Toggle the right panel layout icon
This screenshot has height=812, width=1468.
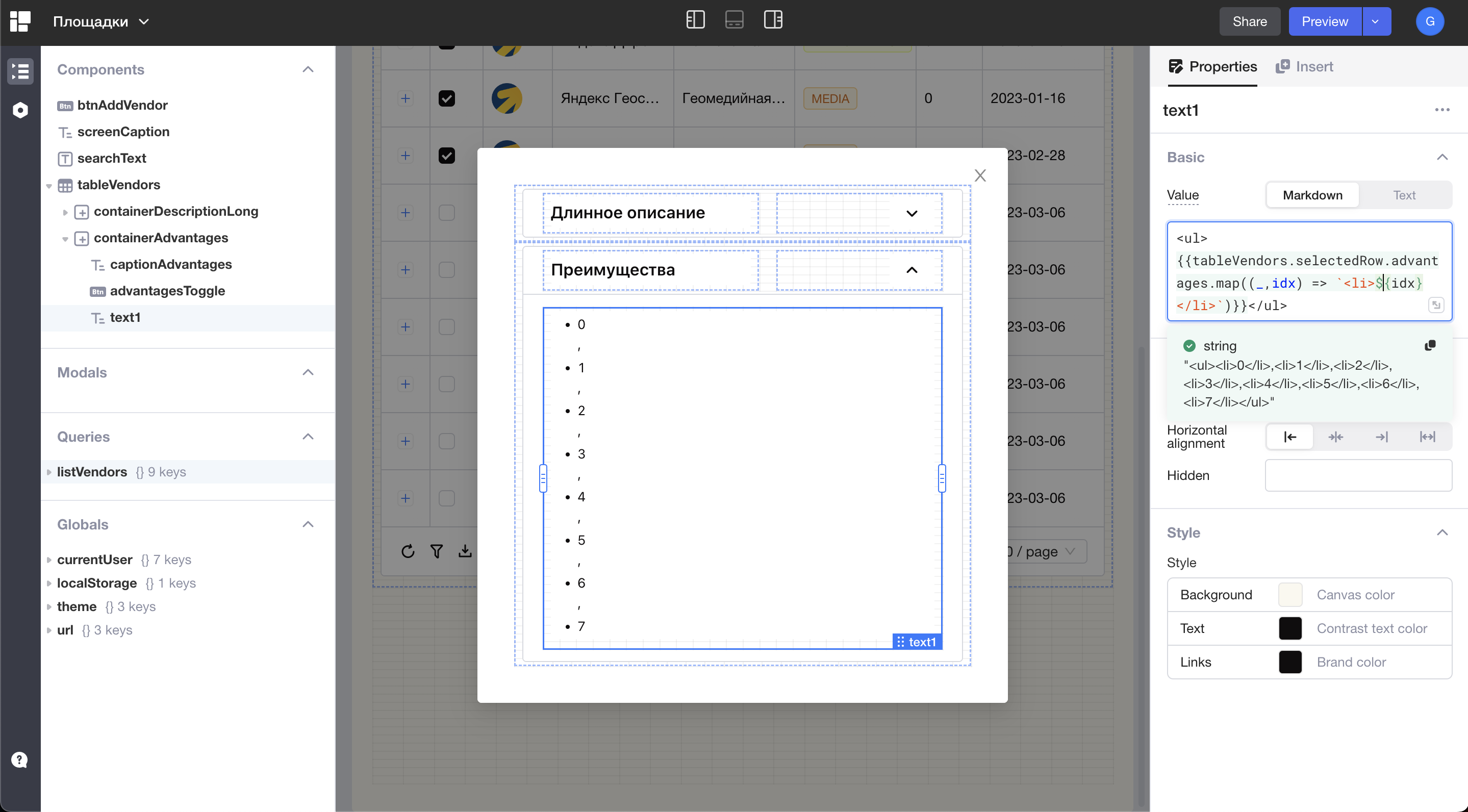click(x=773, y=20)
